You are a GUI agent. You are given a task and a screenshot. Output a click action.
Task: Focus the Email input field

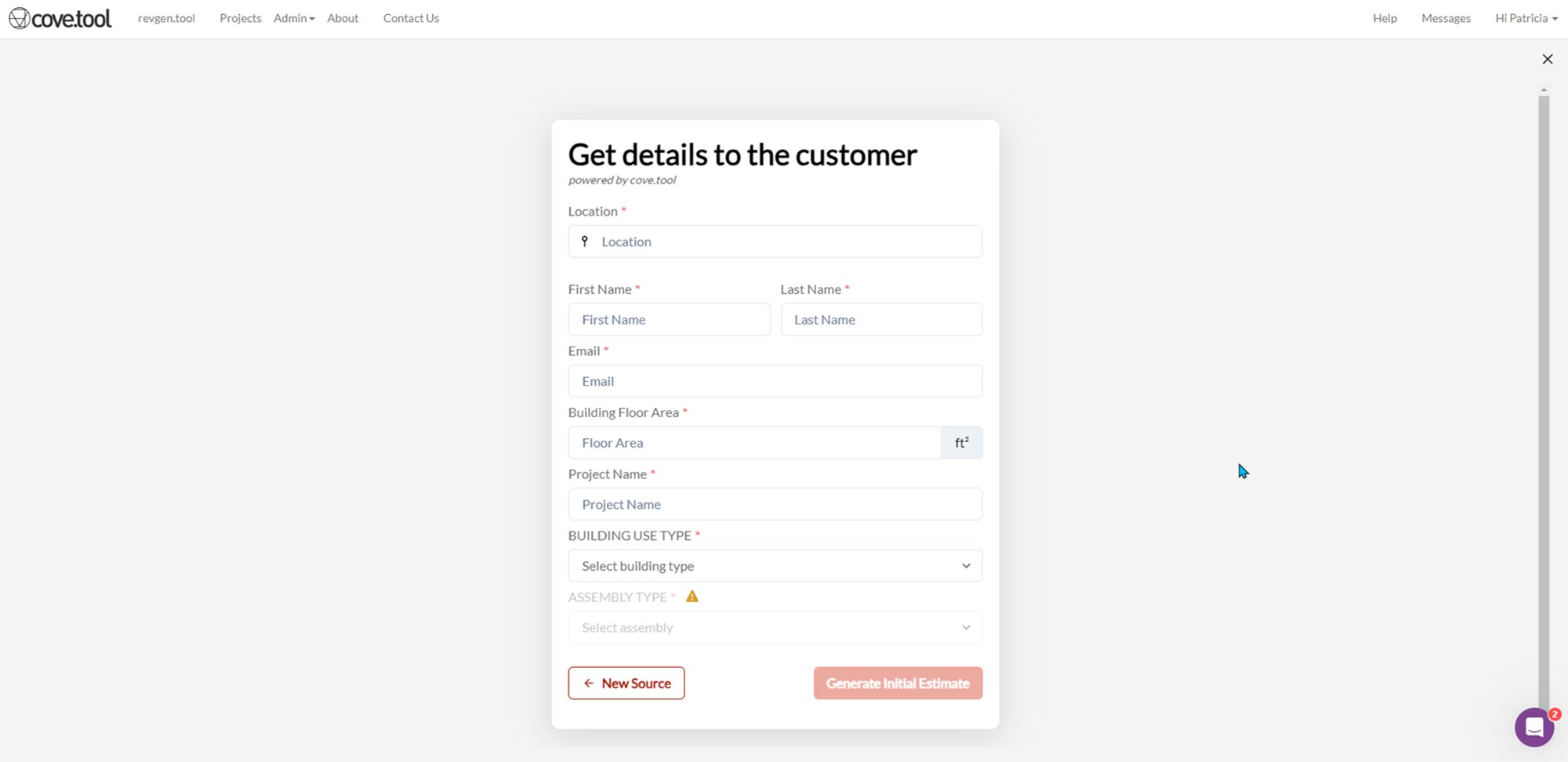pyautogui.click(x=775, y=382)
